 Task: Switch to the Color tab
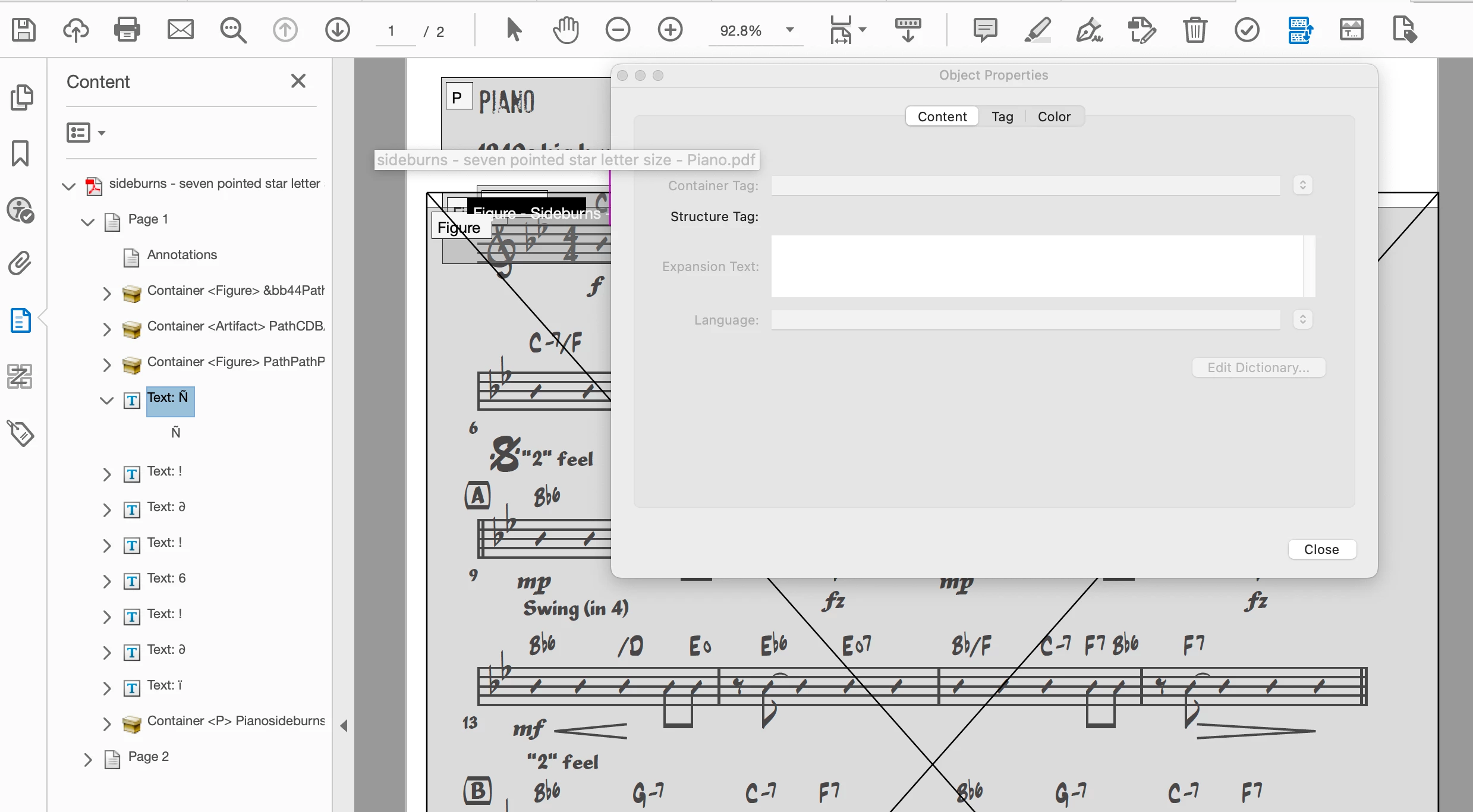click(x=1054, y=117)
